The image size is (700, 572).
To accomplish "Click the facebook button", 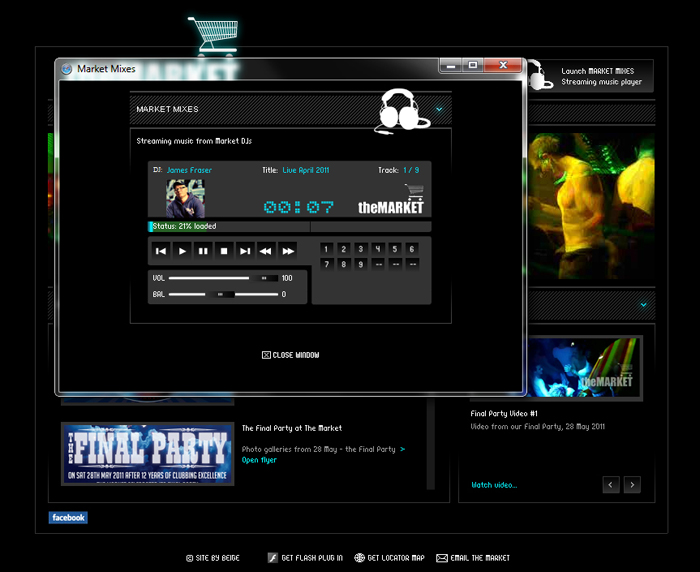I will coord(68,518).
